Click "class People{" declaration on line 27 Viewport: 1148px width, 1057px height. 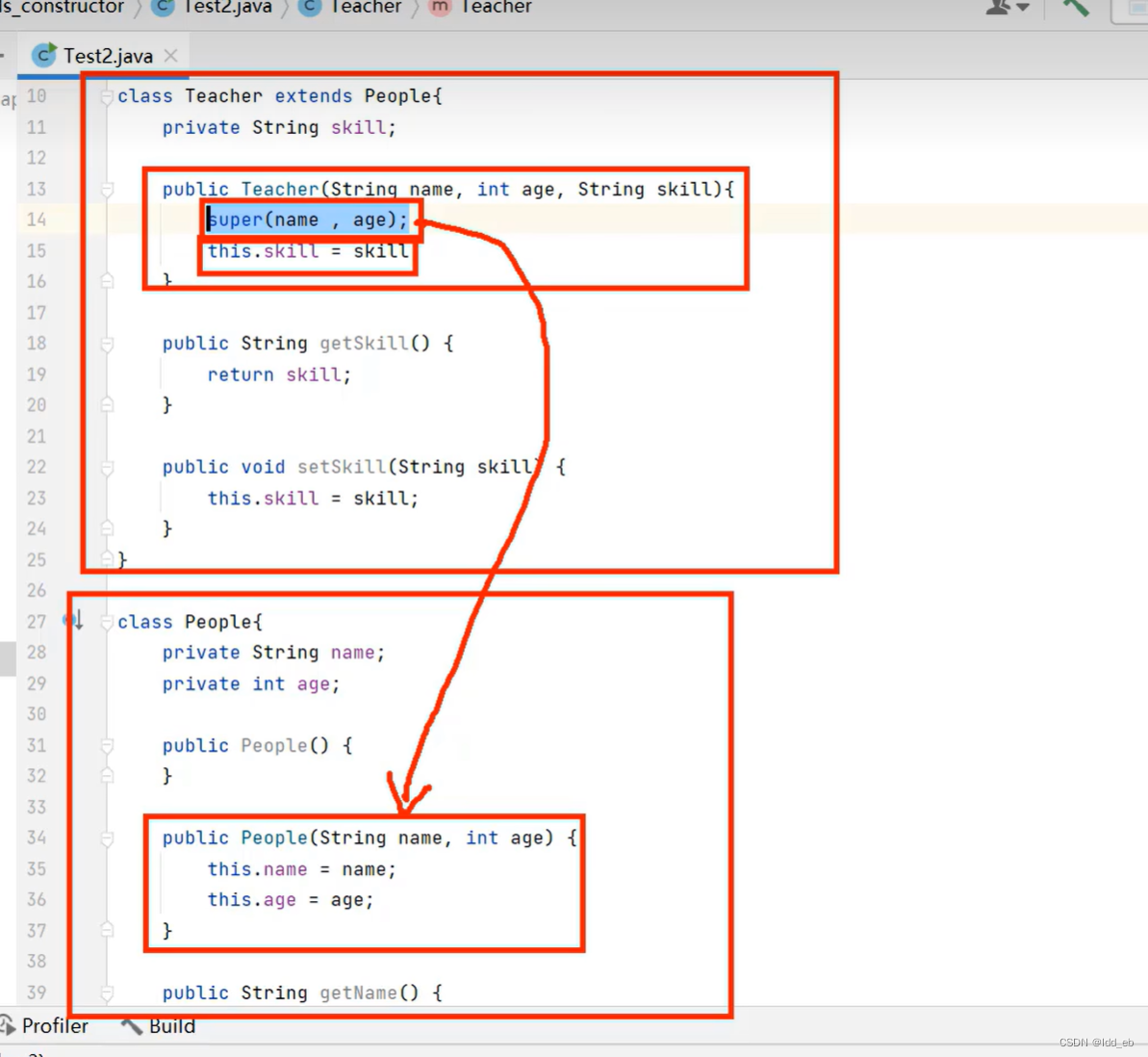(190, 622)
